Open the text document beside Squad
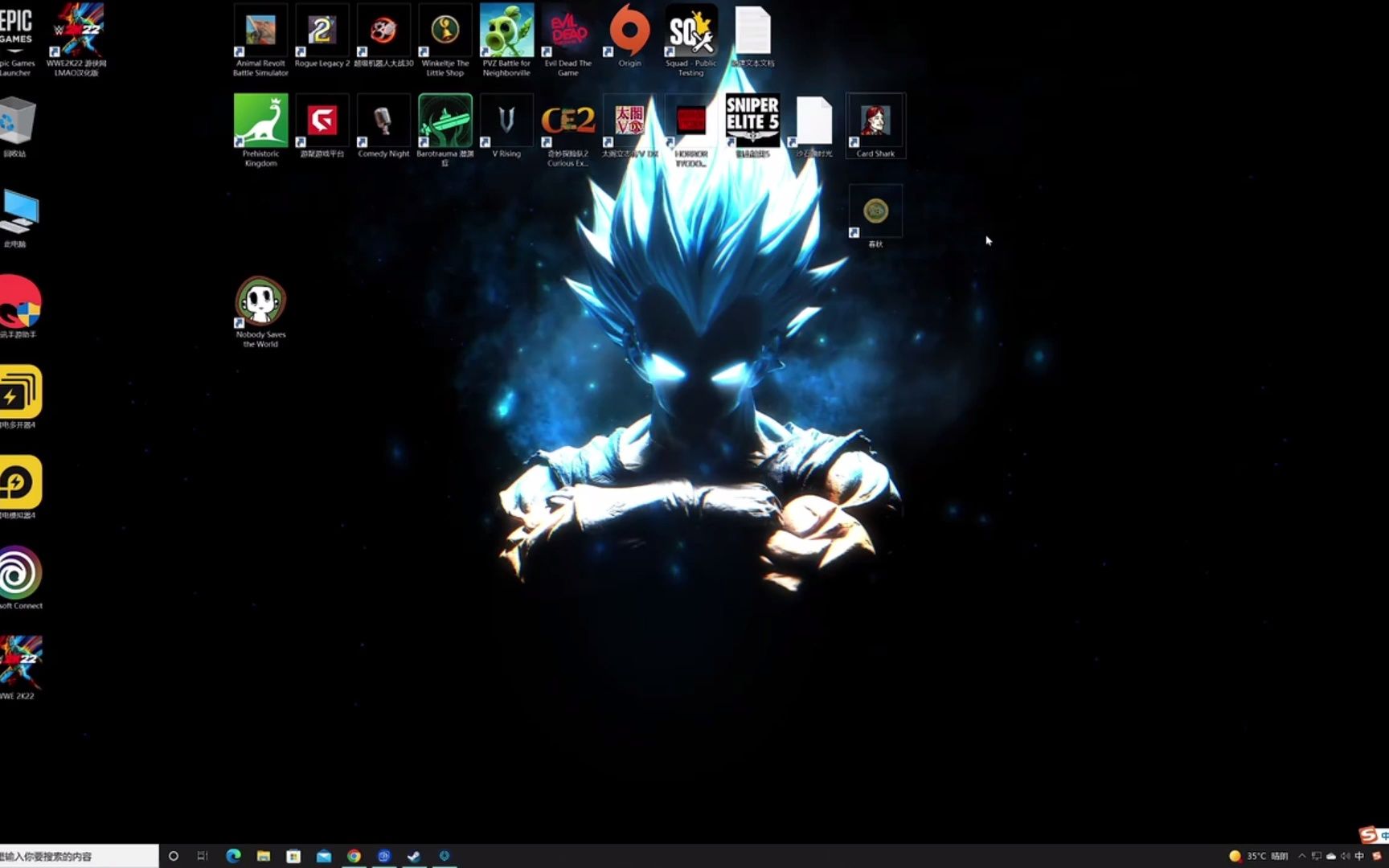 [x=753, y=35]
